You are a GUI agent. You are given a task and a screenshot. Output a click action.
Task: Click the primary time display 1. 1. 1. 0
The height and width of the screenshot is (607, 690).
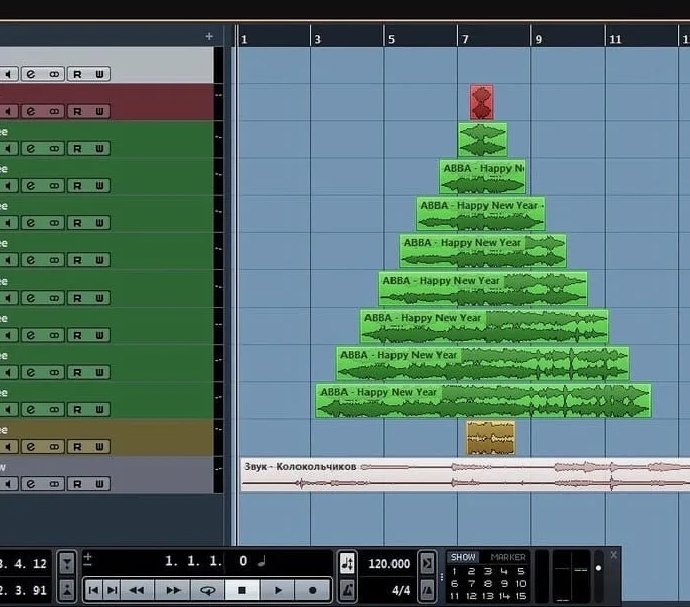click(x=206, y=561)
